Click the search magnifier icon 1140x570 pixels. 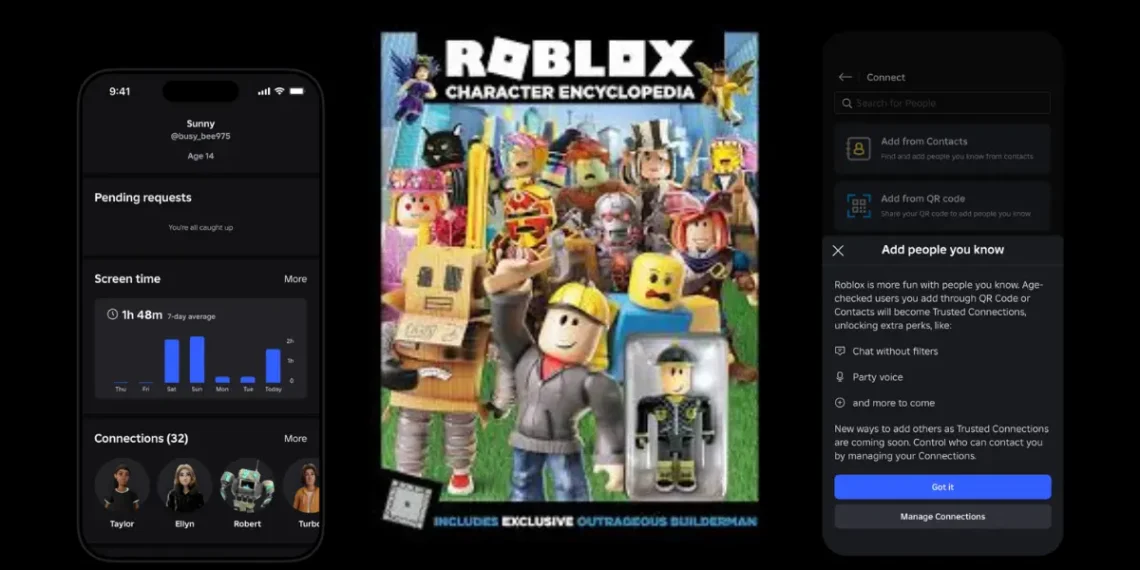pyautogui.click(x=847, y=103)
